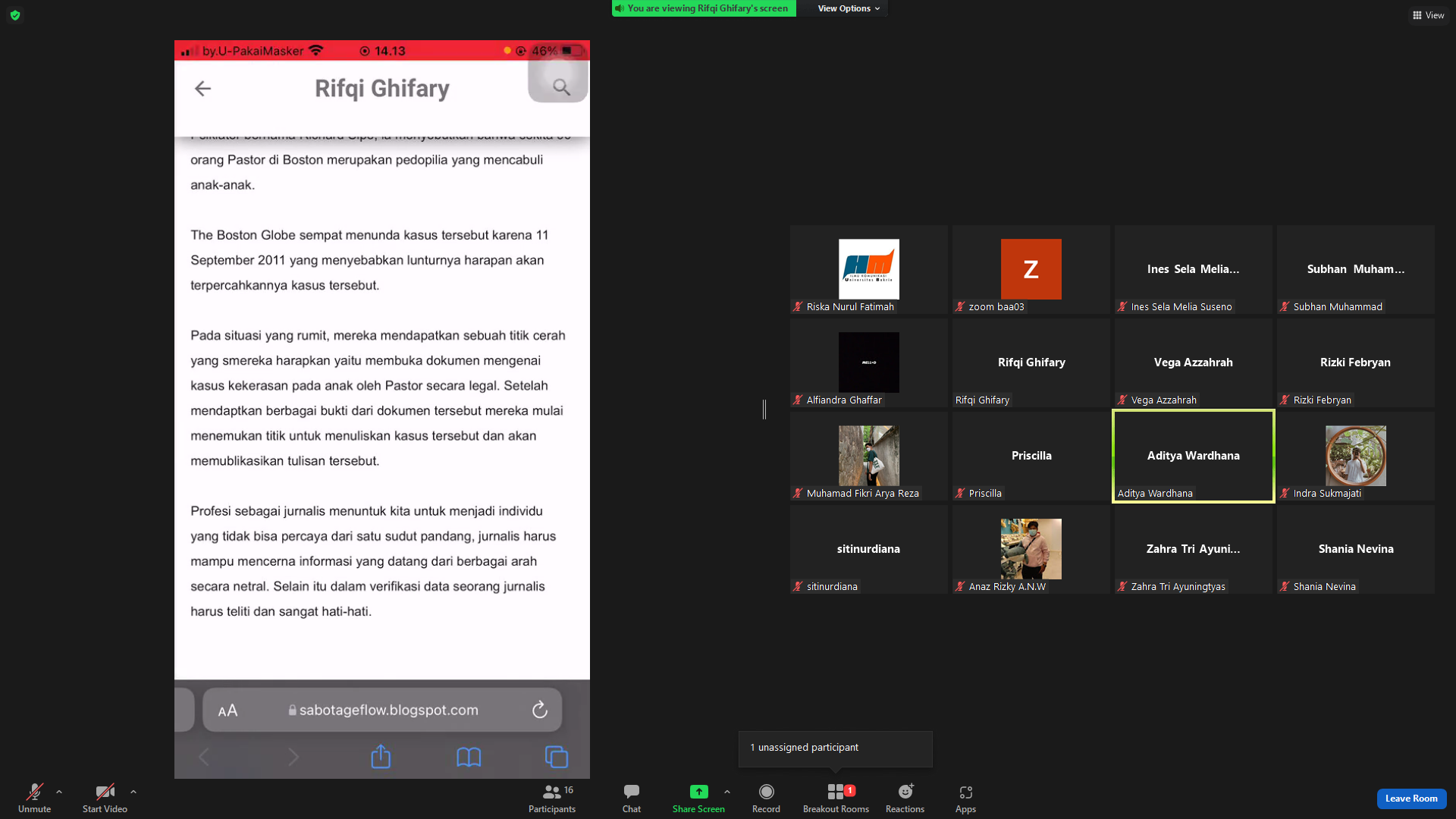Open the Reactions menu
The height and width of the screenshot is (819, 1456).
point(905,798)
